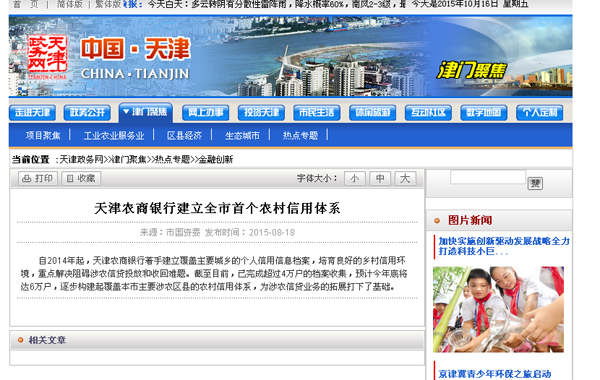
Task: Open the children watering bamboo news photo
Action: 498,310
